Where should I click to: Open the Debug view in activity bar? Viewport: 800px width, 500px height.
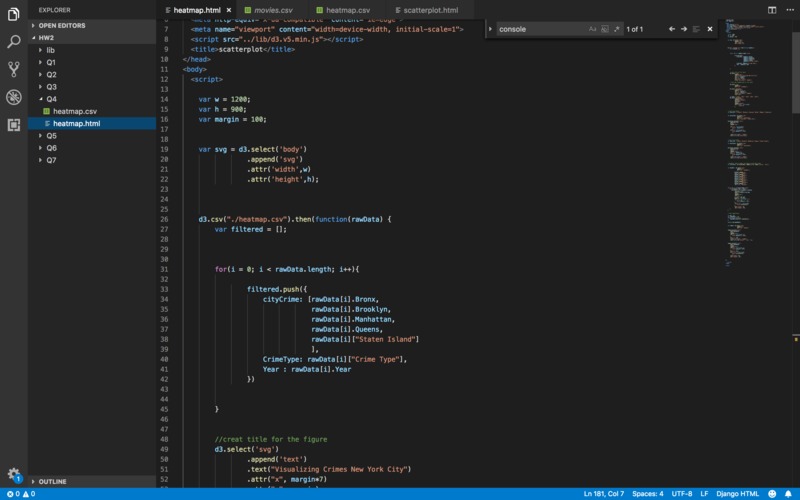tap(14, 97)
